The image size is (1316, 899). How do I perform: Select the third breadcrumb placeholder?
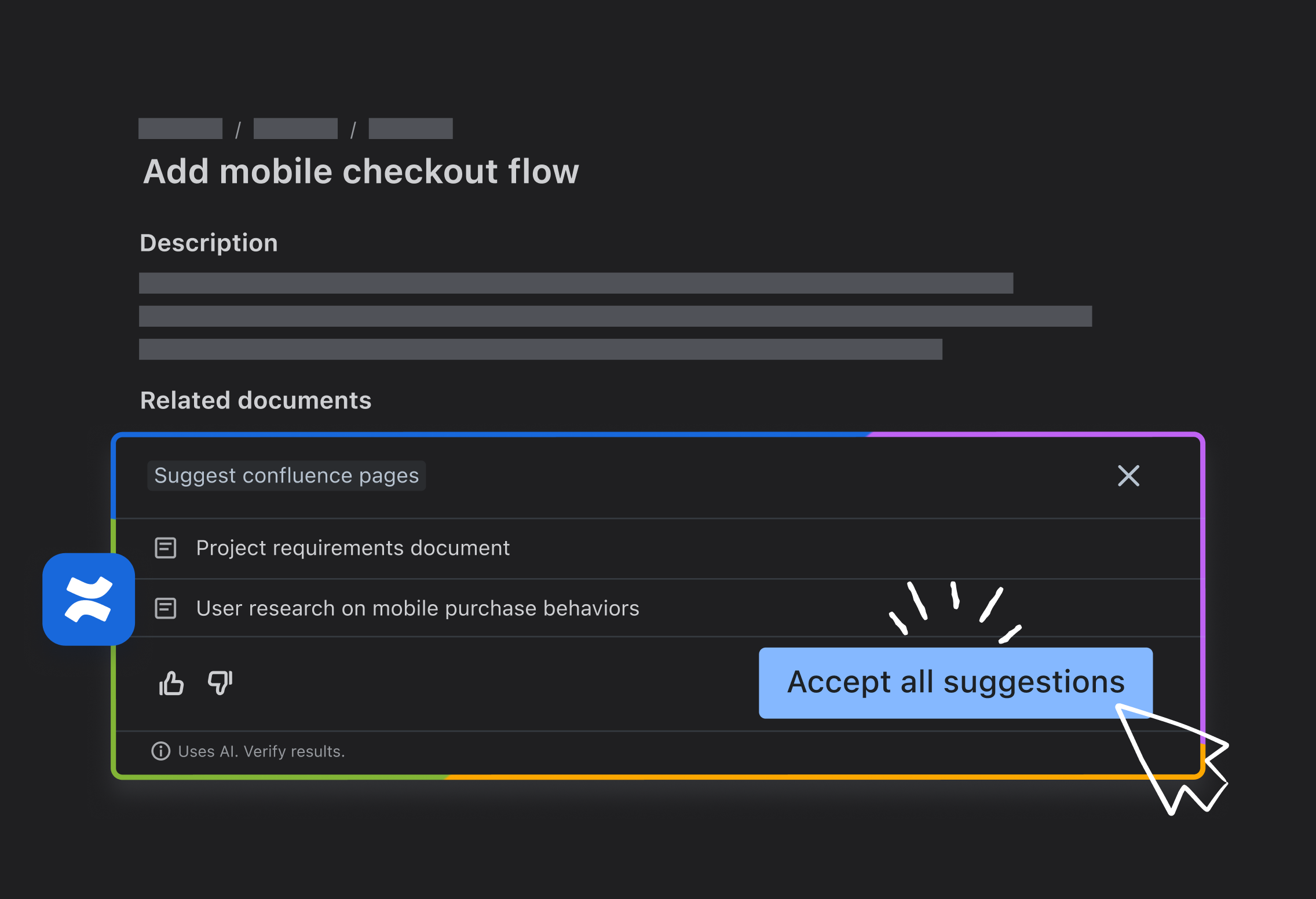coord(411,129)
